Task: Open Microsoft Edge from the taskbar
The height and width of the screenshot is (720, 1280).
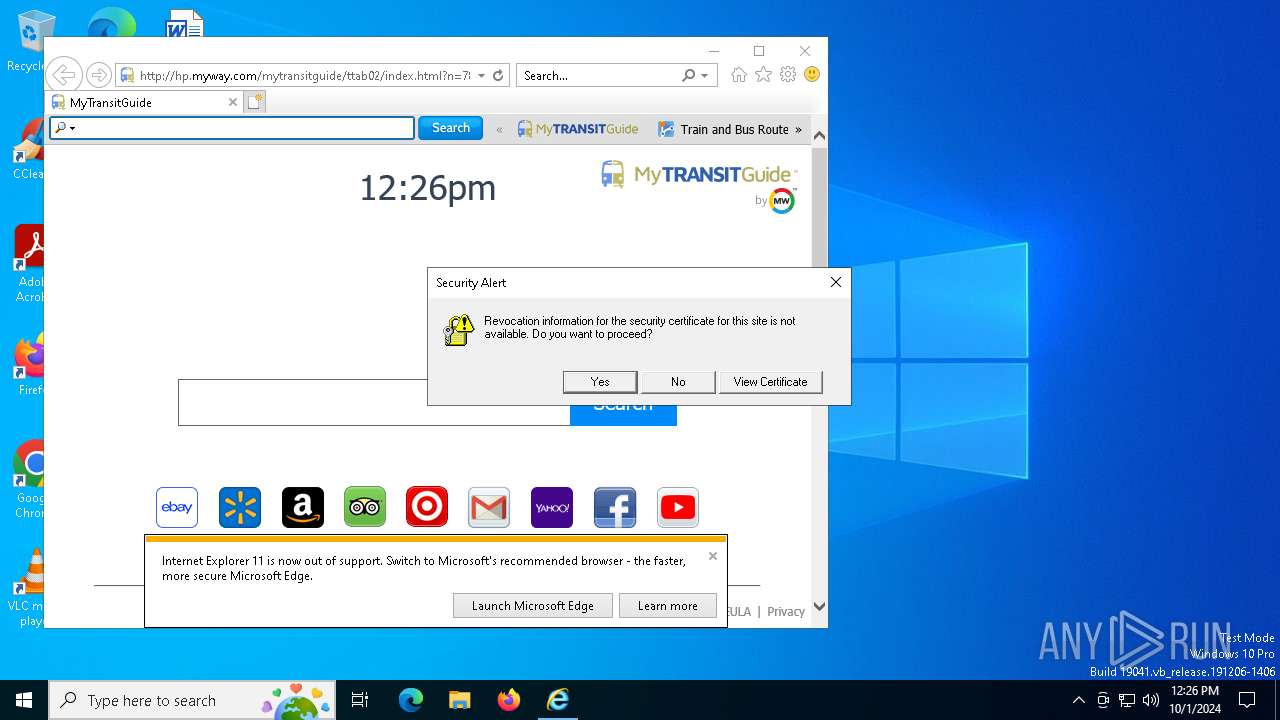Action: tap(411, 700)
